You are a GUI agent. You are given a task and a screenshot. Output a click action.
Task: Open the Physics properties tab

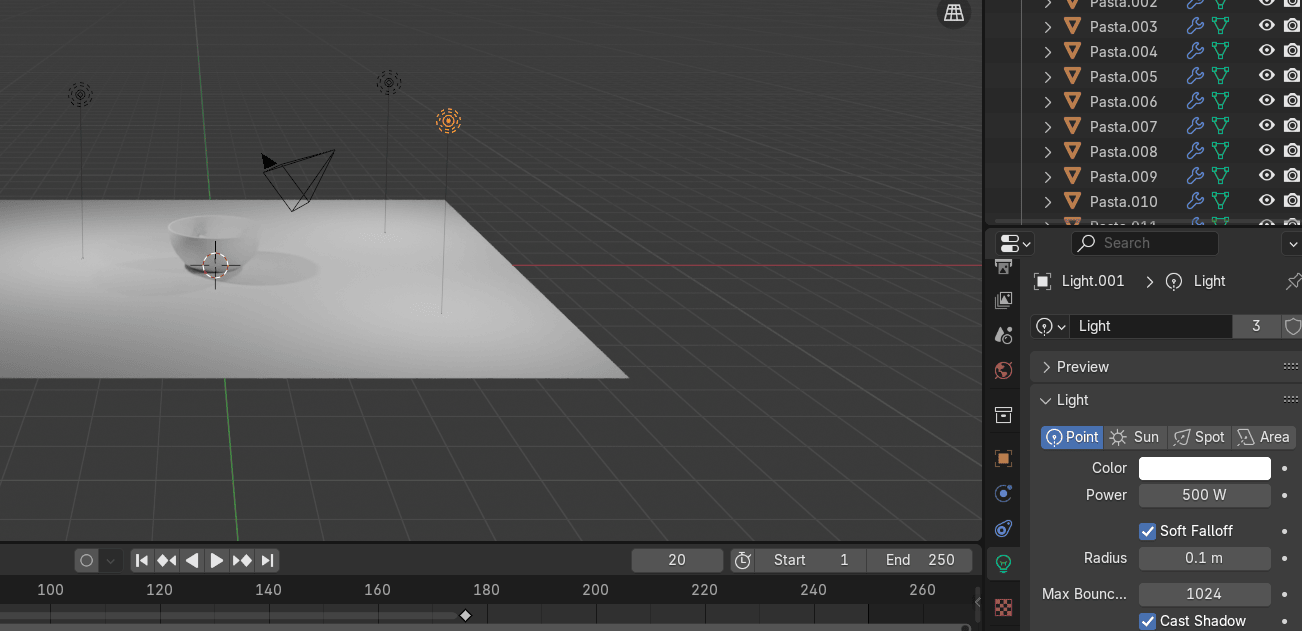pyautogui.click(x=1004, y=493)
